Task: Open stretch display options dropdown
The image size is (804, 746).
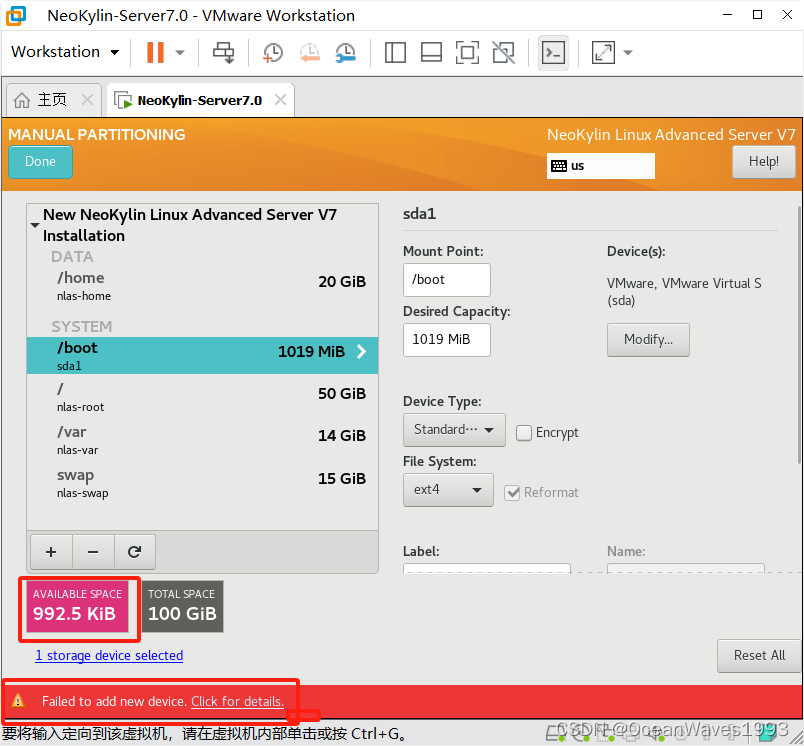Action: 628,52
